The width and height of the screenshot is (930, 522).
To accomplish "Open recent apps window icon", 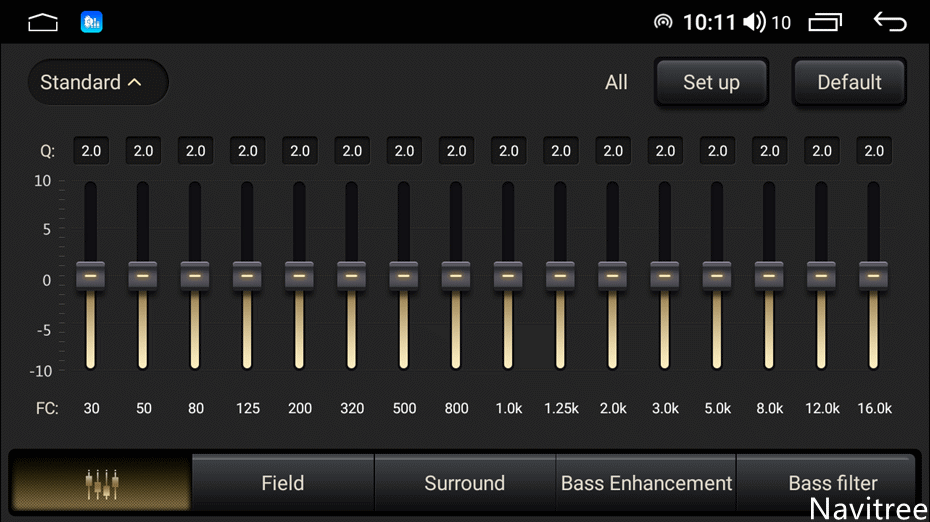I will (825, 22).
